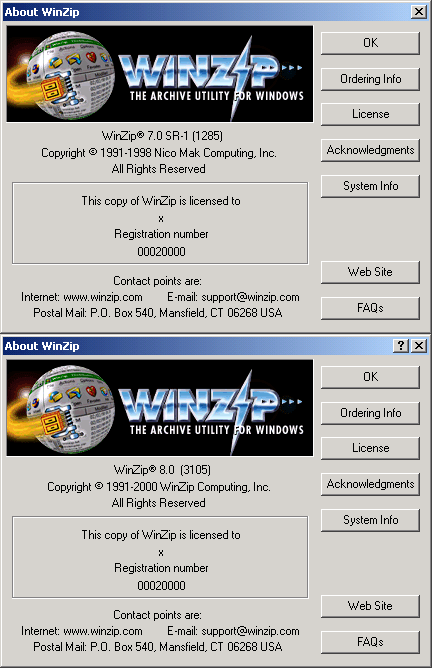Click the WinZip 7.0 logo banner

tap(160, 74)
